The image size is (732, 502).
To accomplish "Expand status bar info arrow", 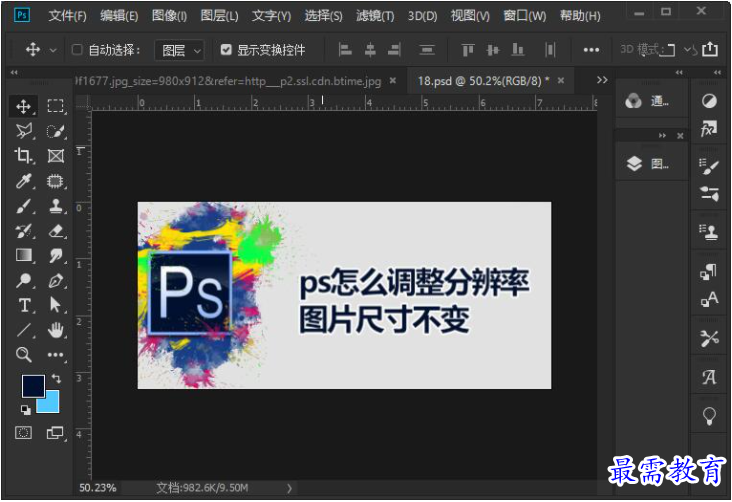I will point(289,488).
